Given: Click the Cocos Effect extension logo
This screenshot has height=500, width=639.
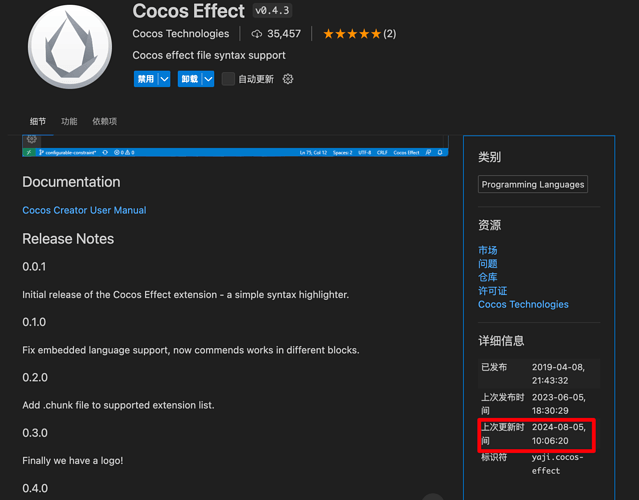Looking at the screenshot, I should 70,46.
